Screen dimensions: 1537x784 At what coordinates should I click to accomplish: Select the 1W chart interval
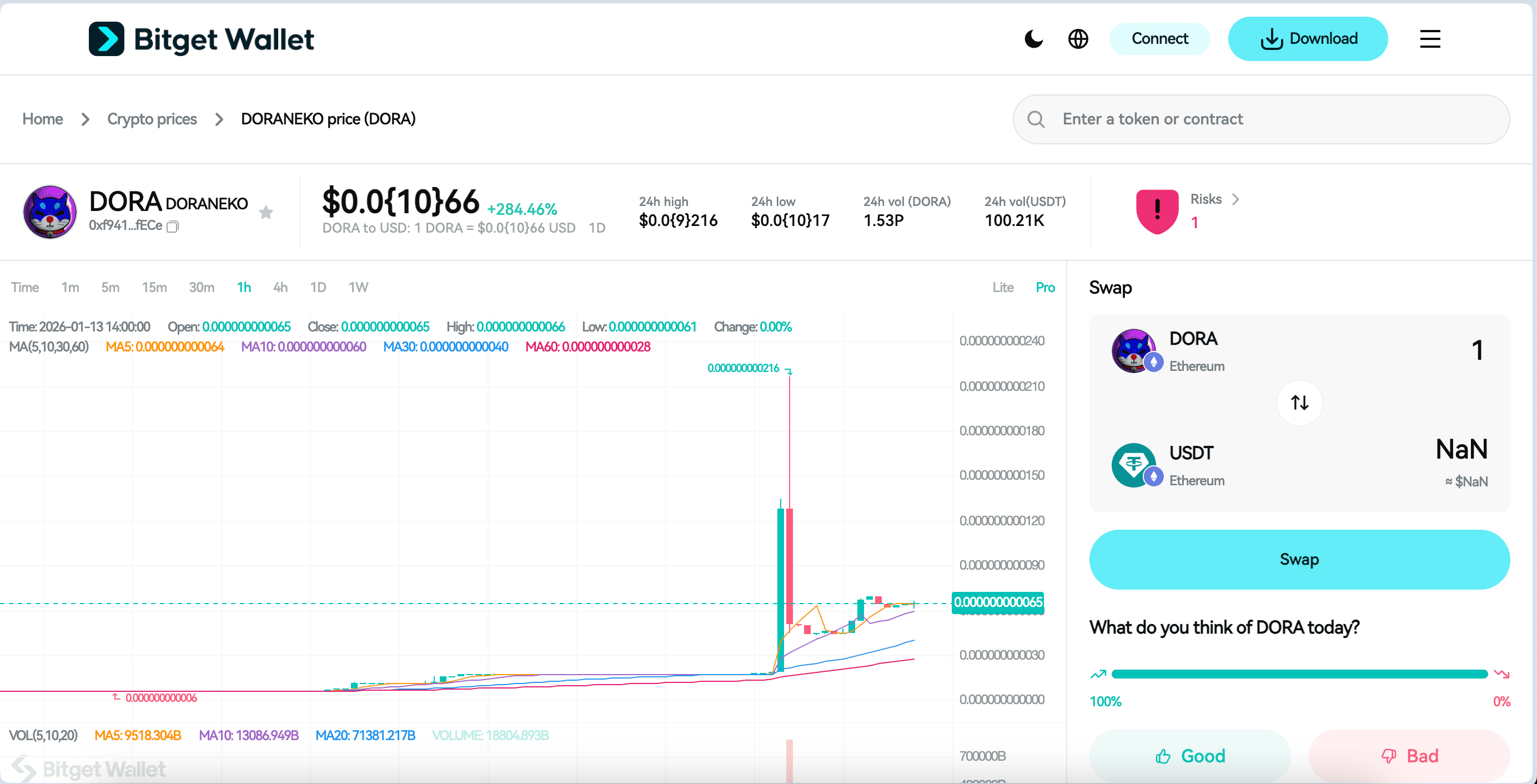[x=358, y=287]
